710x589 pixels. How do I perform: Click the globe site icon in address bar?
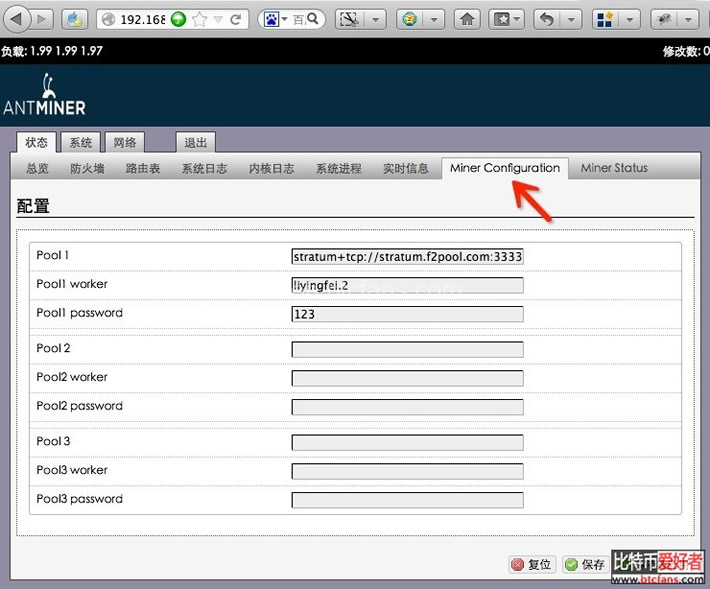coord(108,19)
